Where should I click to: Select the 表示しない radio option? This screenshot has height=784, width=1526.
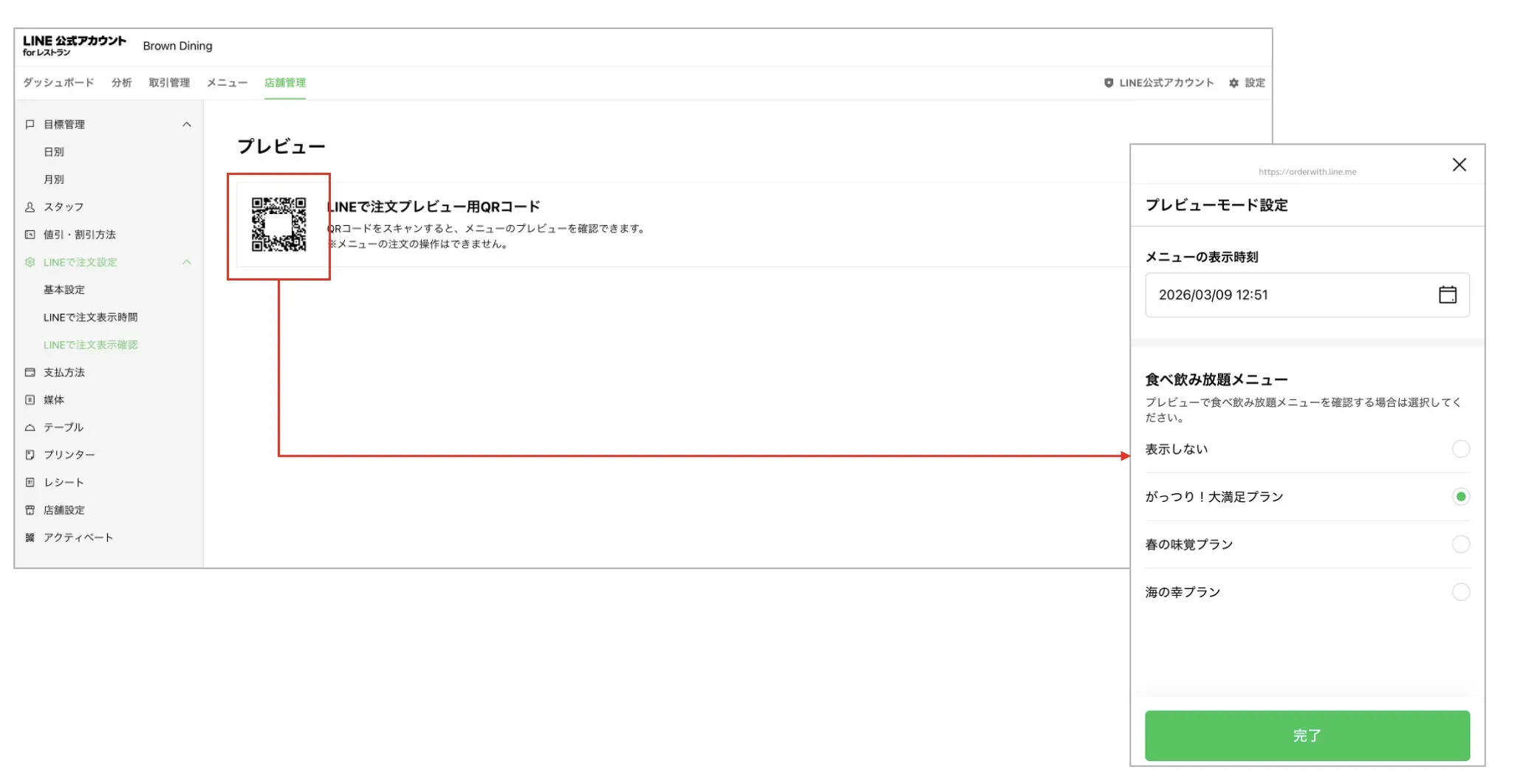[1460, 449]
